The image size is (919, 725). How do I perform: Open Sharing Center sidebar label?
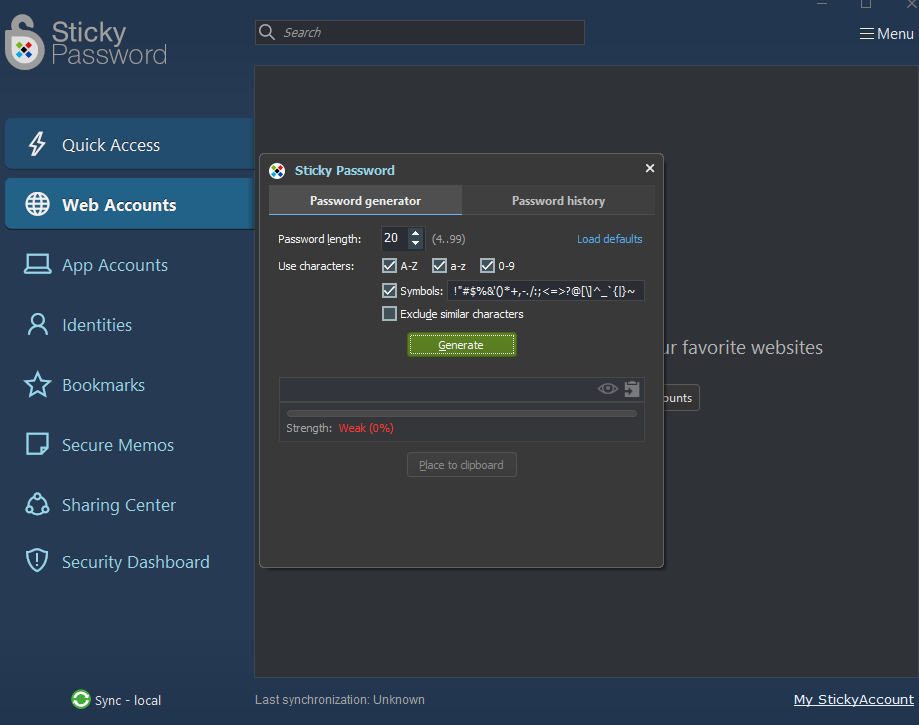119,505
